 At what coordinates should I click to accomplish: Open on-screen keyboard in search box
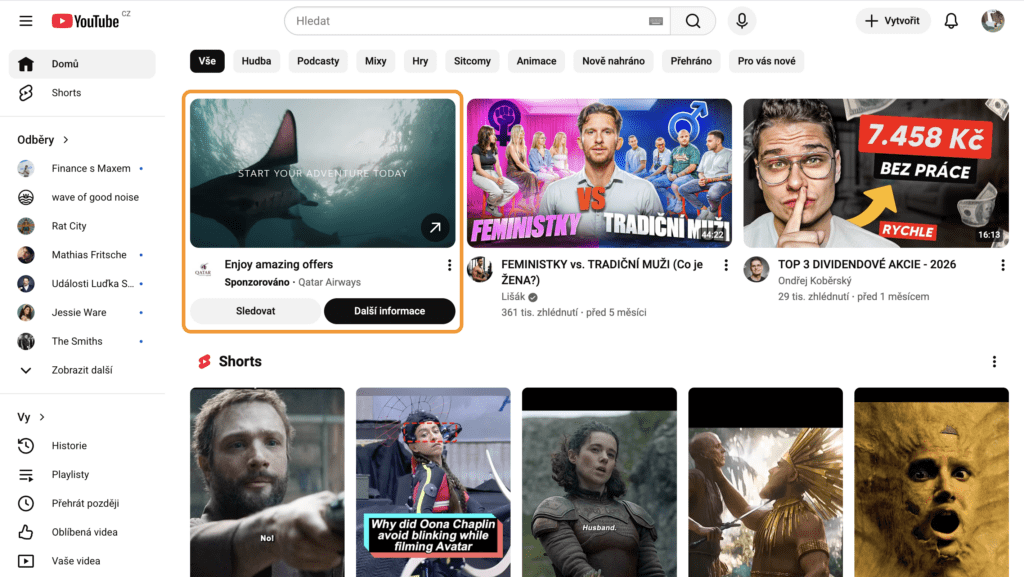click(656, 21)
